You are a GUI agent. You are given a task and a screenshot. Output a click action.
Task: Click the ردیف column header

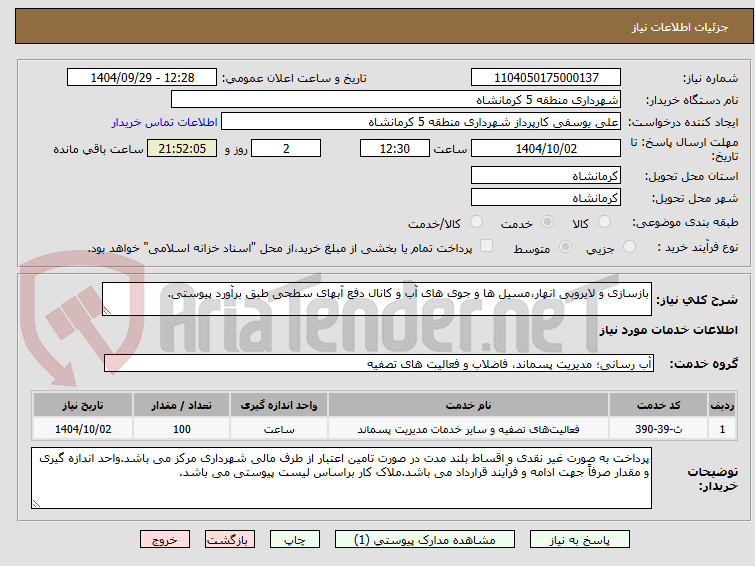722,405
